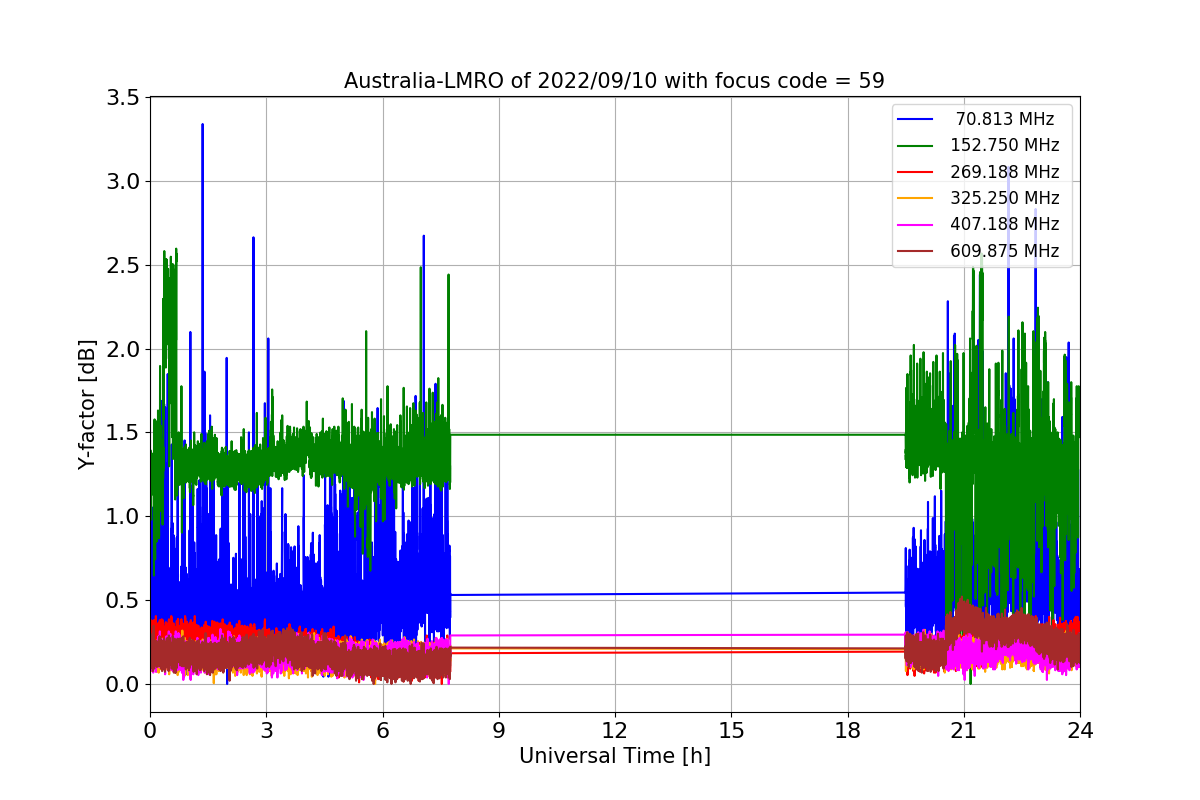The image size is (1200, 800).
Task: Click the green legend line for 152.750 MHz
Action: click(916, 146)
